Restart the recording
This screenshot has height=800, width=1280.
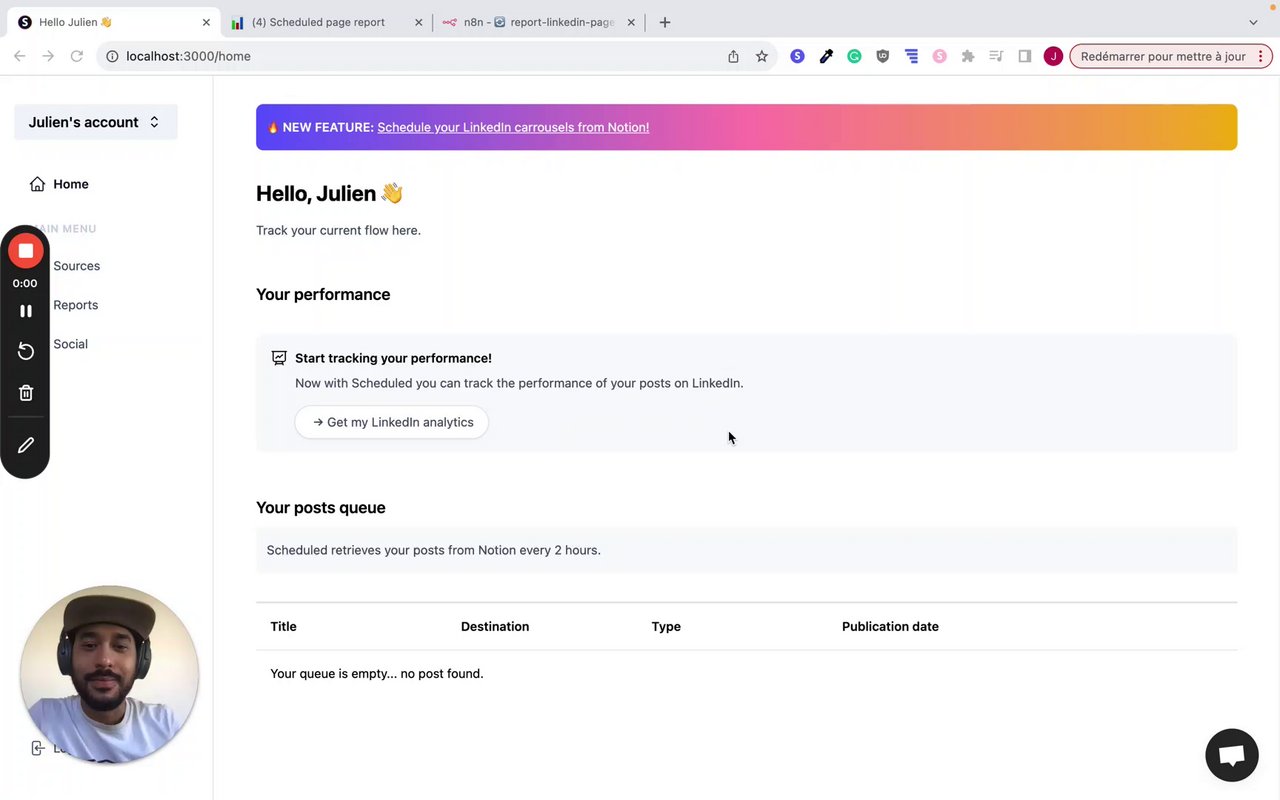coord(26,351)
